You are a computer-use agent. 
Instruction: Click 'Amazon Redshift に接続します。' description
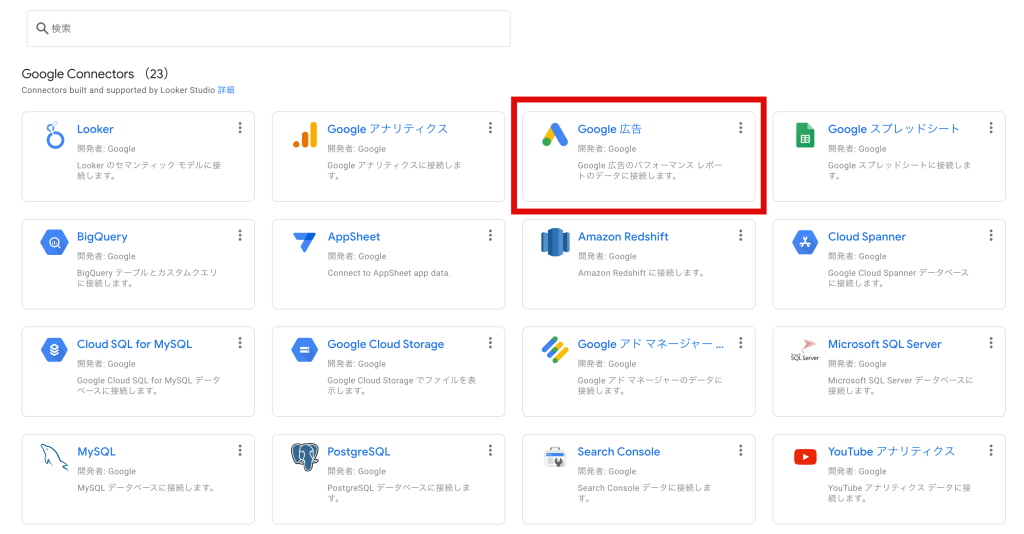pyautogui.click(x=641, y=273)
